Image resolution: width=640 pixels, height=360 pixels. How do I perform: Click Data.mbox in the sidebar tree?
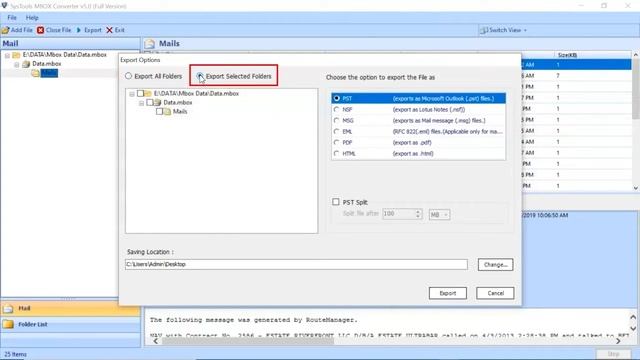pyautogui.click(x=47, y=64)
